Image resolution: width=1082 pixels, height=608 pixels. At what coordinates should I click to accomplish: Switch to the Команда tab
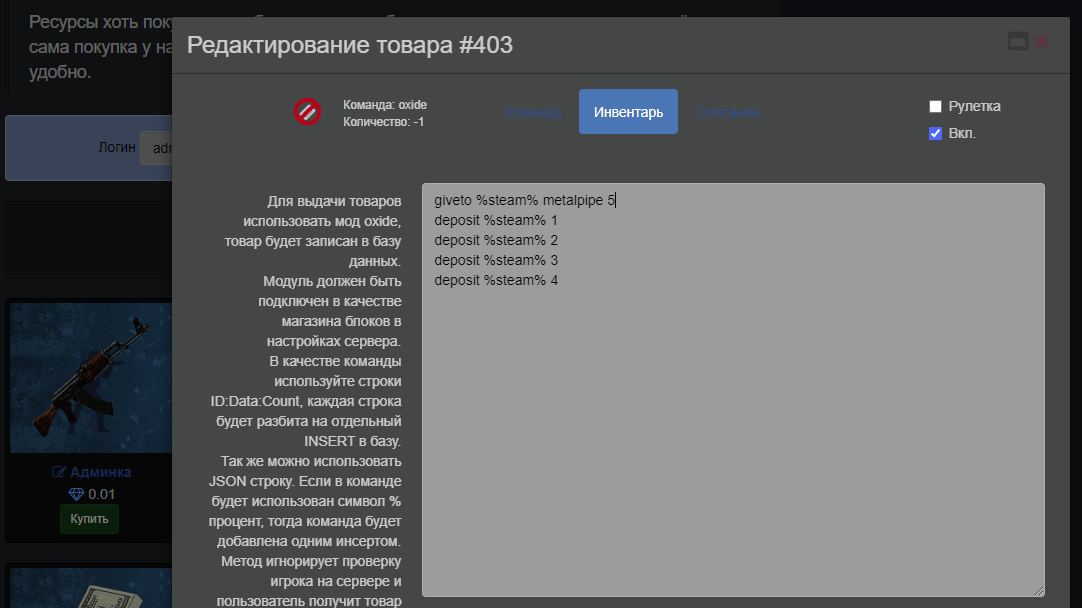tap(532, 112)
